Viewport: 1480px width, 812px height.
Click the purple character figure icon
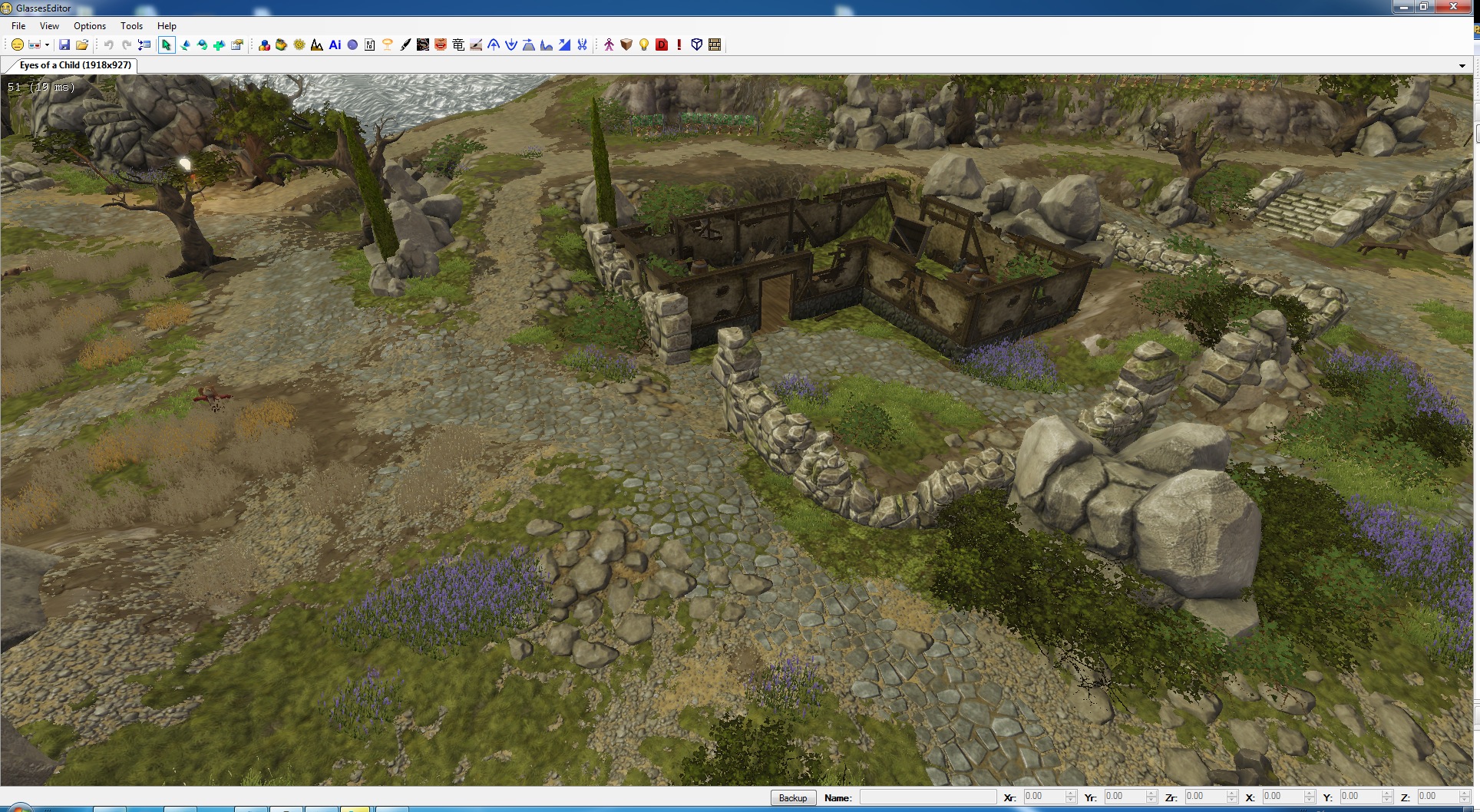coord(609,45)
